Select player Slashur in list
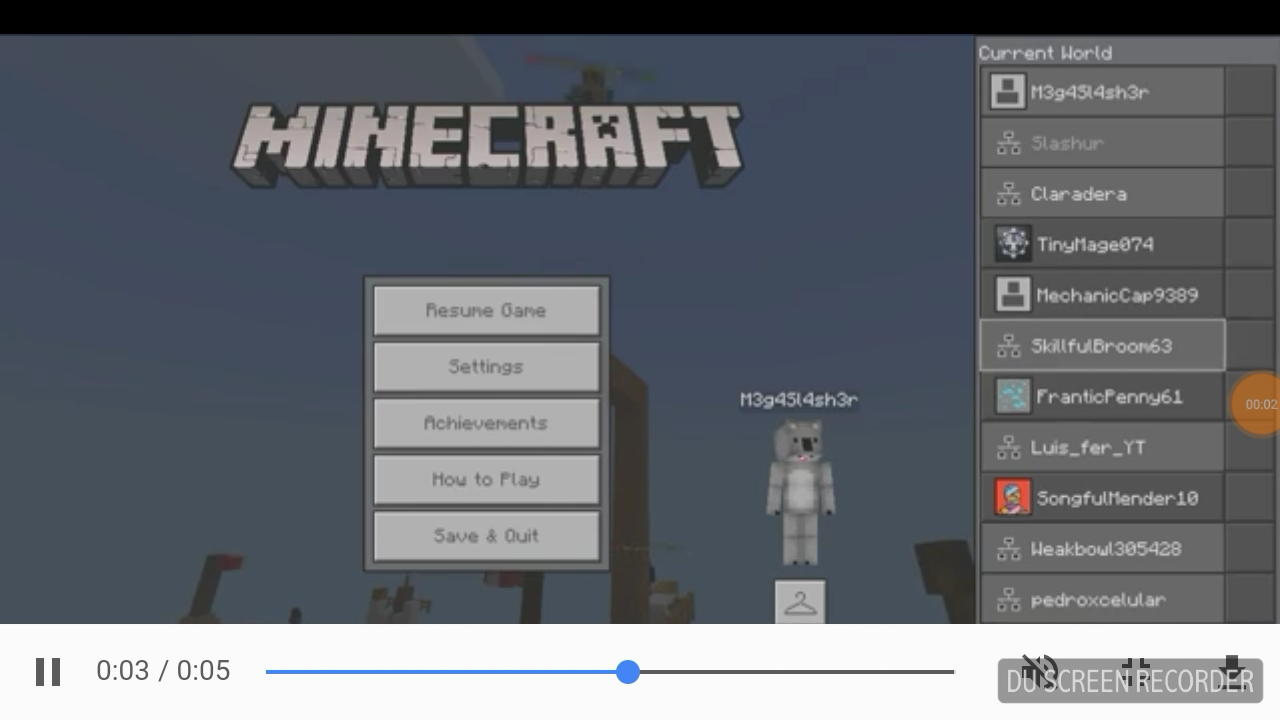 click(x=1102, y=143)
